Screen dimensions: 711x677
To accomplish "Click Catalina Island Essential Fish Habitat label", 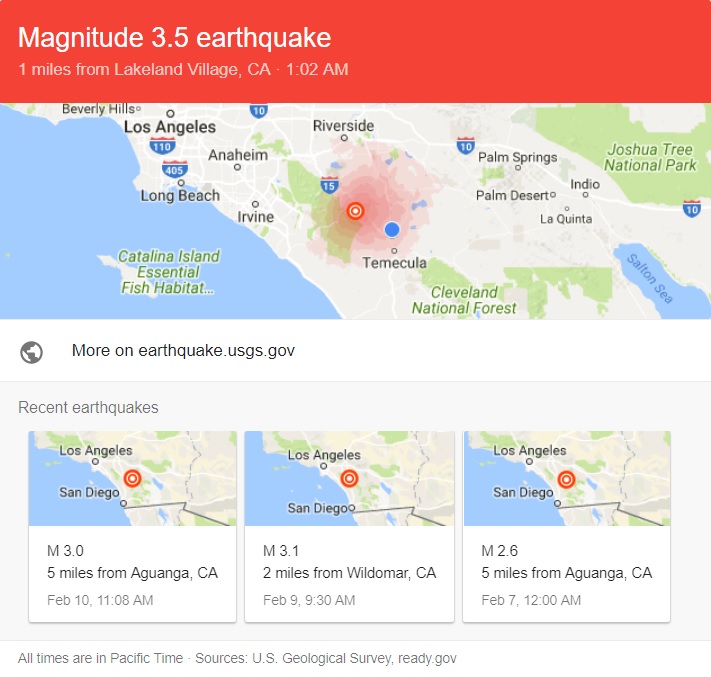I will pyautogui.click(x=168, y=272).
